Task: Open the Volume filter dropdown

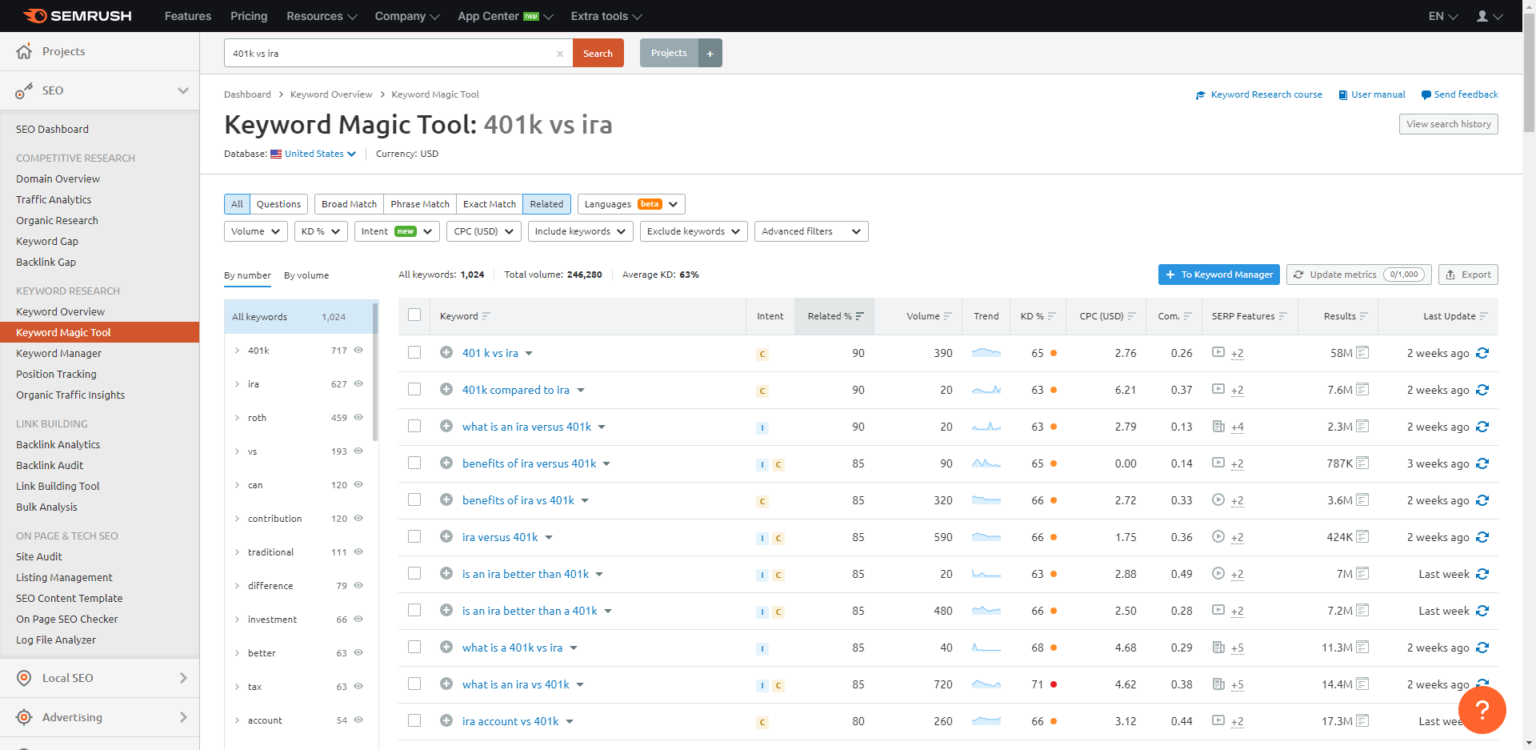Action: point(255,231)
